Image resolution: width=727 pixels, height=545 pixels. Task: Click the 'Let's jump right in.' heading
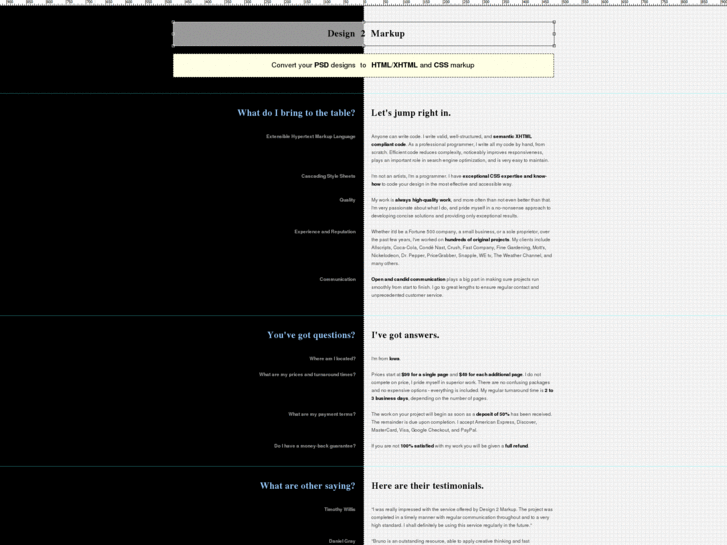tap(411, 113)
